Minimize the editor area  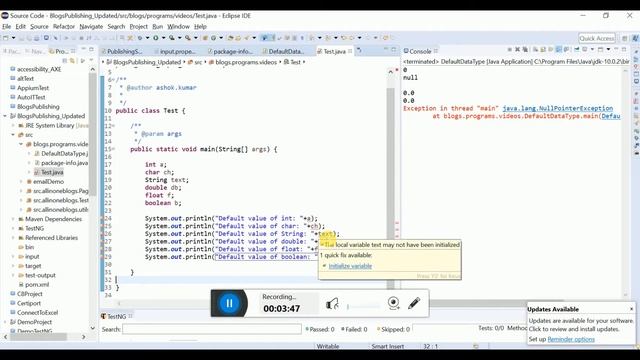(x=385, y=49)
